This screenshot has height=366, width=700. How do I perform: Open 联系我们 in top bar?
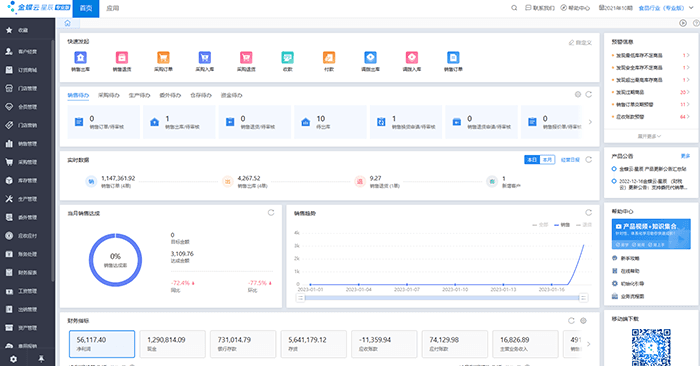[x=540, y=8]
